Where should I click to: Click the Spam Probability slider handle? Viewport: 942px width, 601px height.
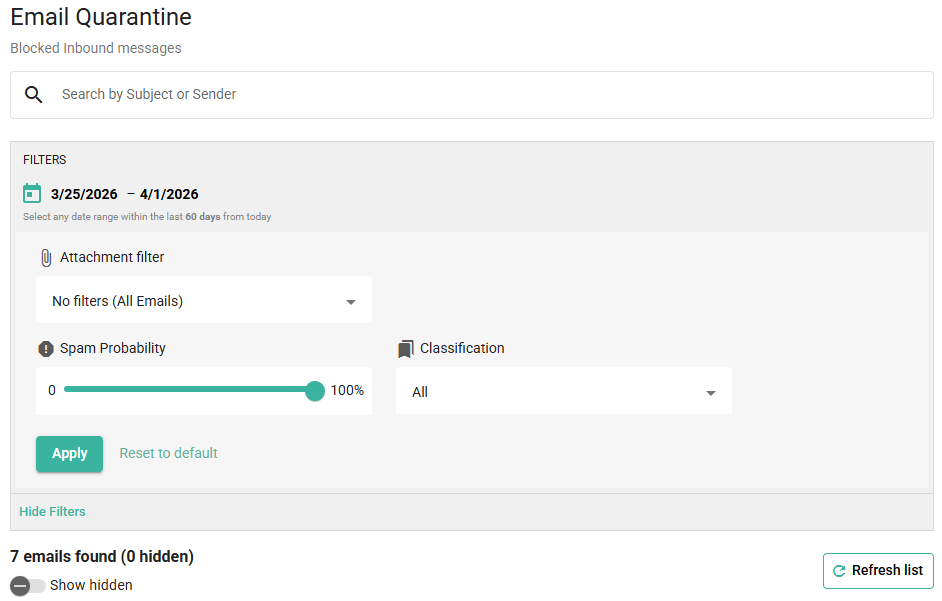click(x=315, y=390)
